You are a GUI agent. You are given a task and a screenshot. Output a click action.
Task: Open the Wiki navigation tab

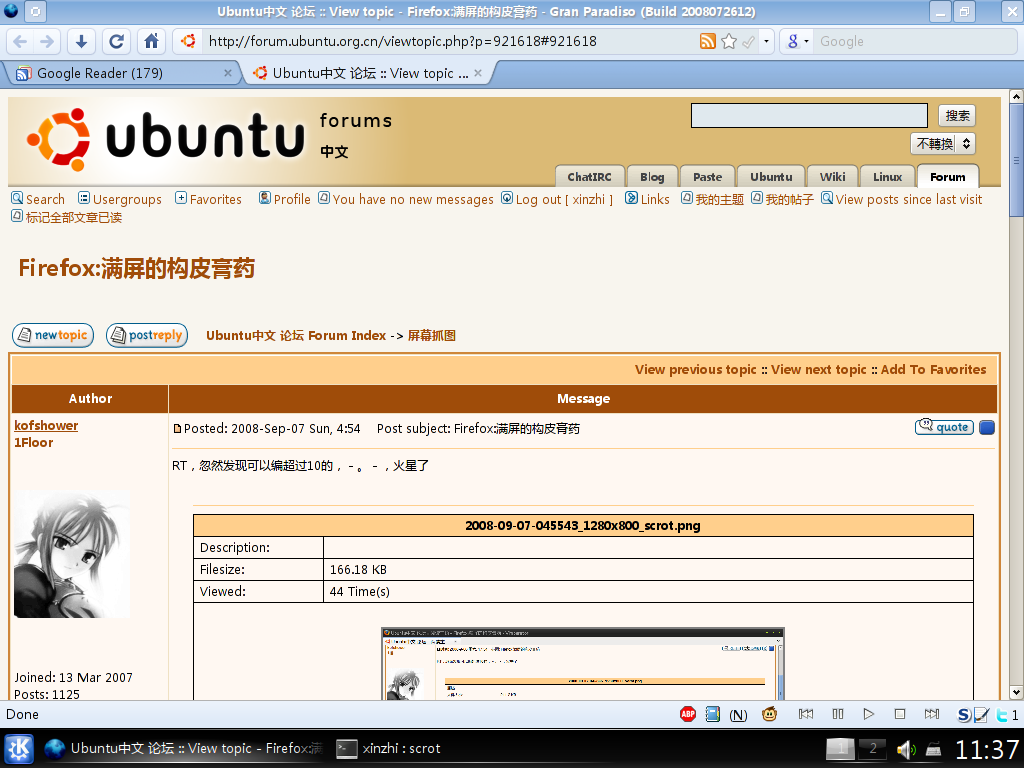(x=833, y=177)
